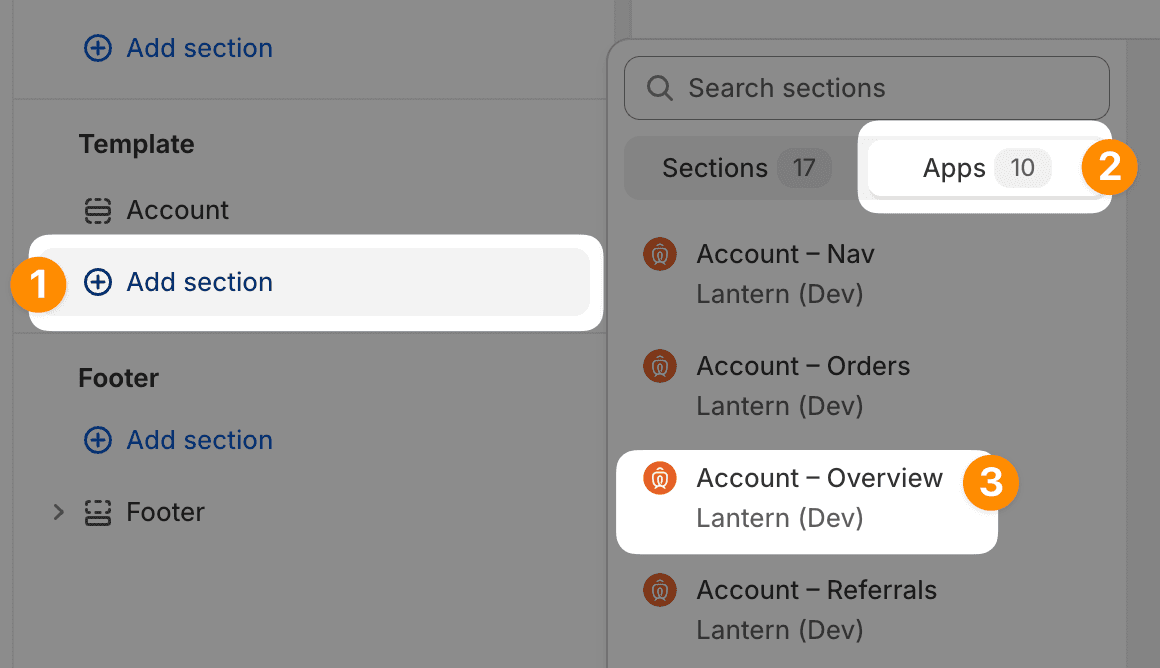This screenshot has width=1160, height=668.
Task: Click the Lantern icon beside Account – Referrals
Action: (659, 591)
